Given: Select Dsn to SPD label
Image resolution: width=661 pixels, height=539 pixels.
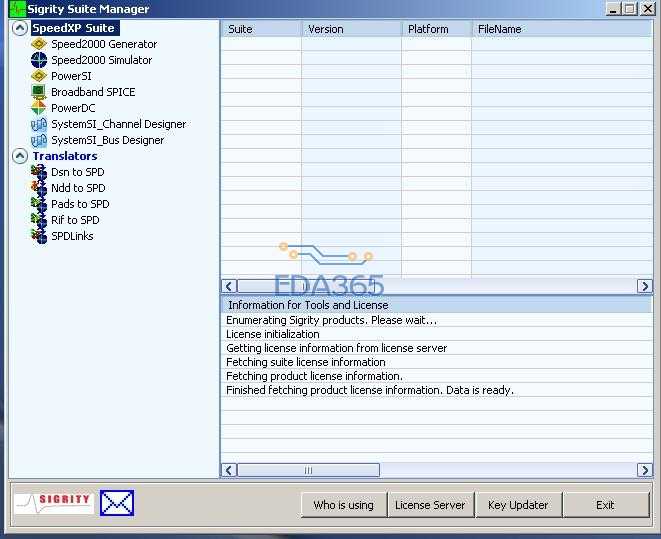Looking at the screenshot, I should click(78, 172).
